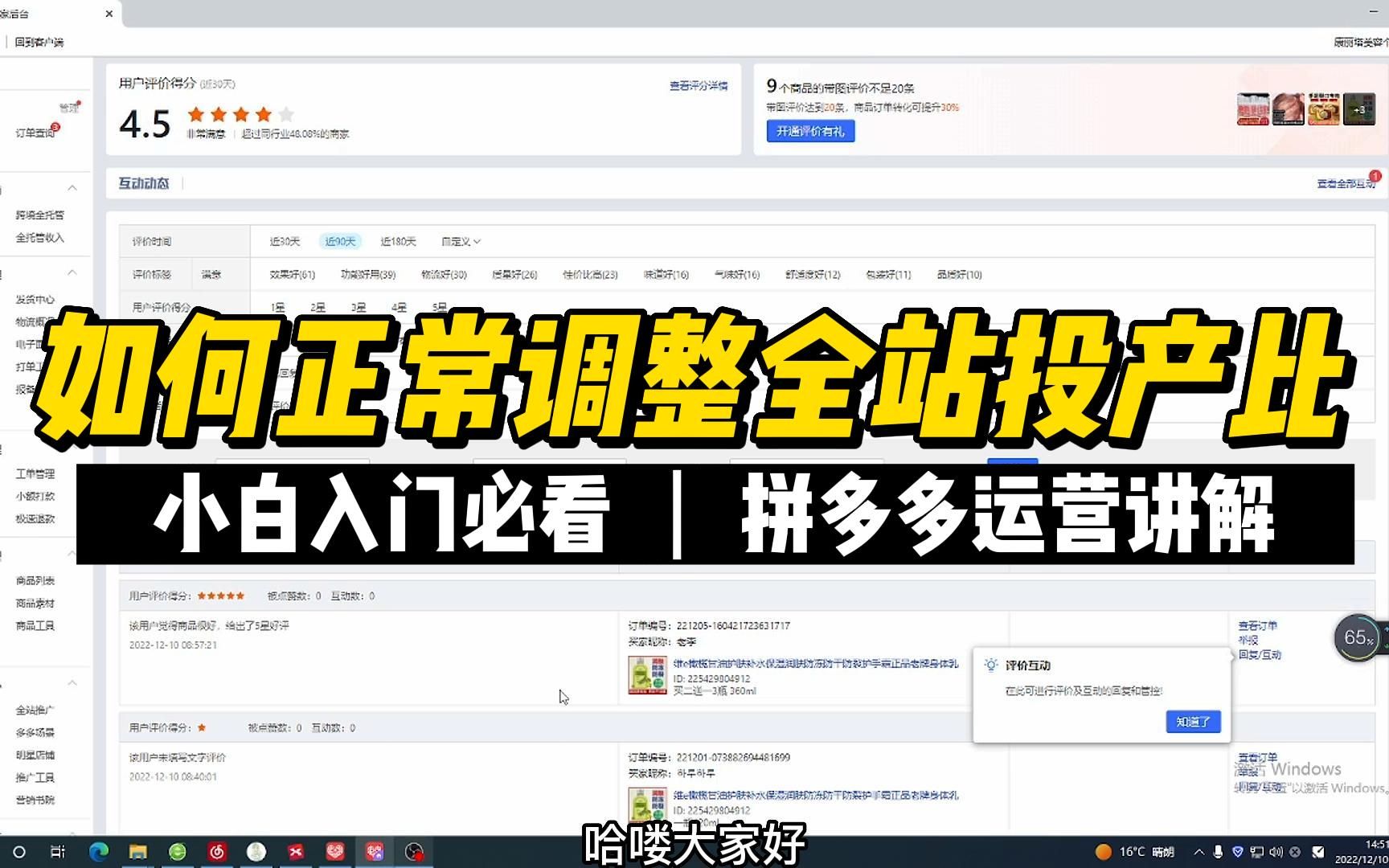Open NetEase Cloud Music taskbar icon
The height and width of the screenshot is (868, 1389).
(217, 852)
